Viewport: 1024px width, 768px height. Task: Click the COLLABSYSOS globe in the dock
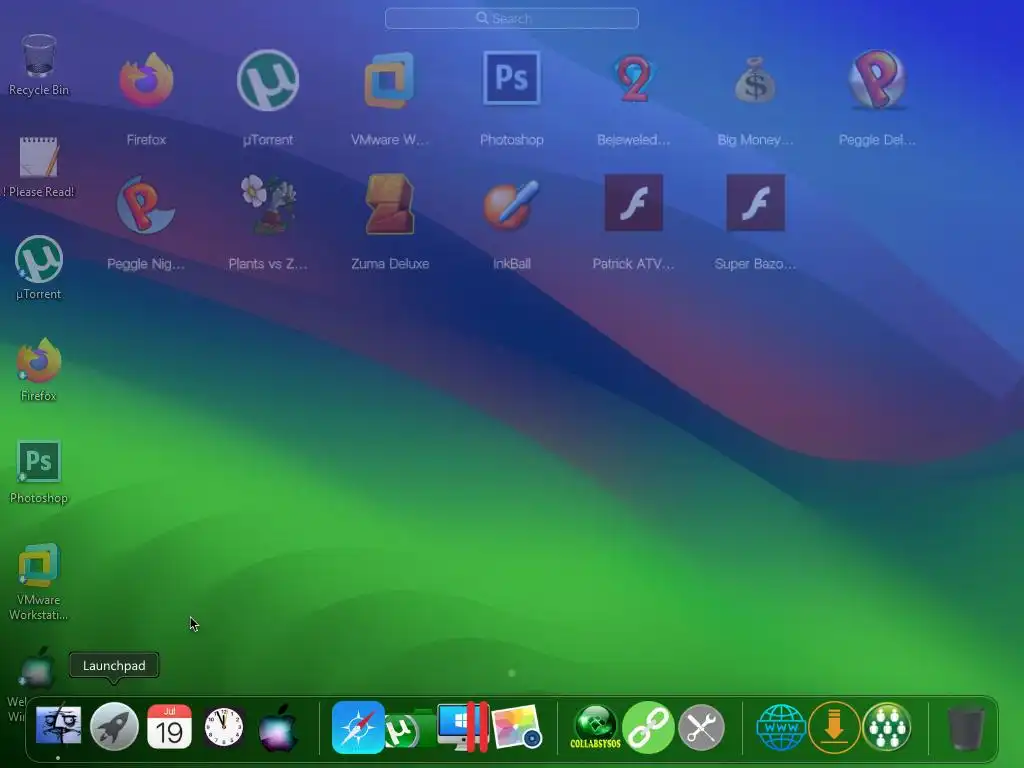pyautogui.click(x=595, y=727)
